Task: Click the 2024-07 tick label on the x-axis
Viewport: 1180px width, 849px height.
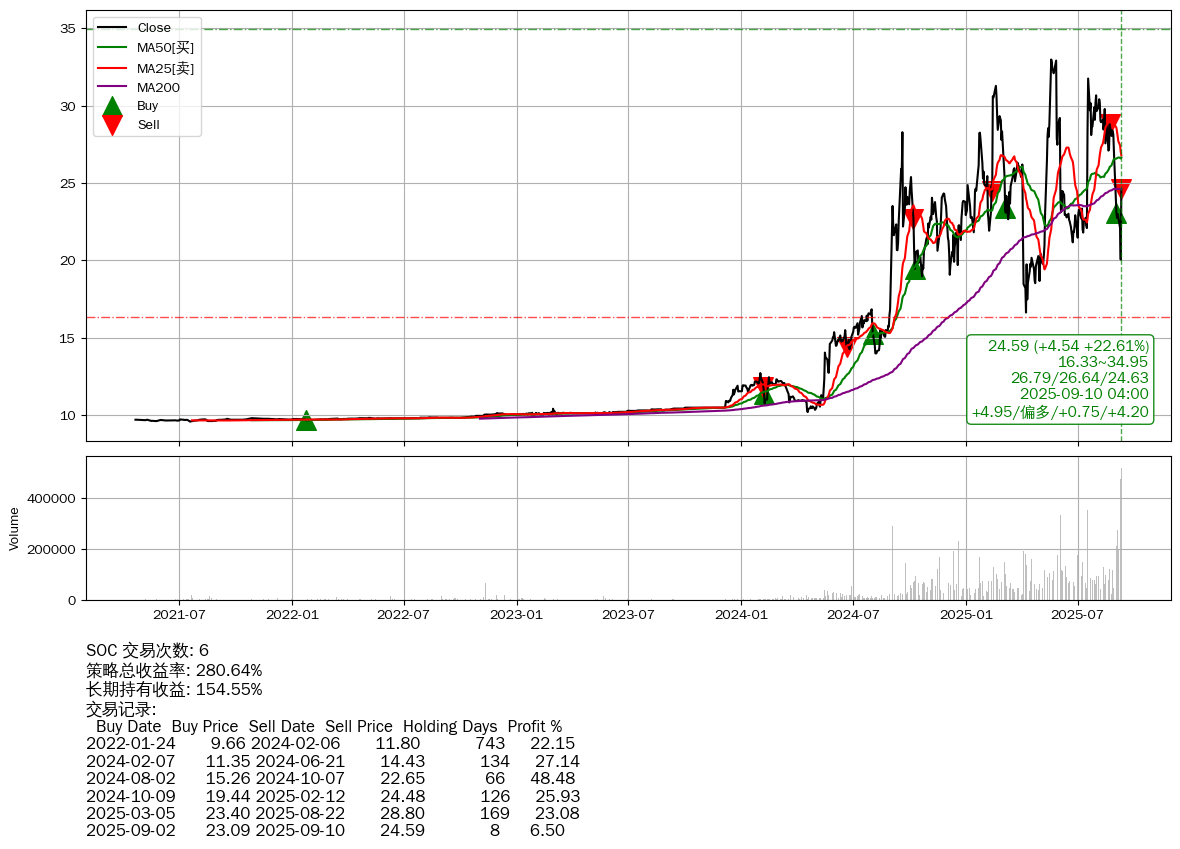Action: pyautogui.click(x=853, y=613)
